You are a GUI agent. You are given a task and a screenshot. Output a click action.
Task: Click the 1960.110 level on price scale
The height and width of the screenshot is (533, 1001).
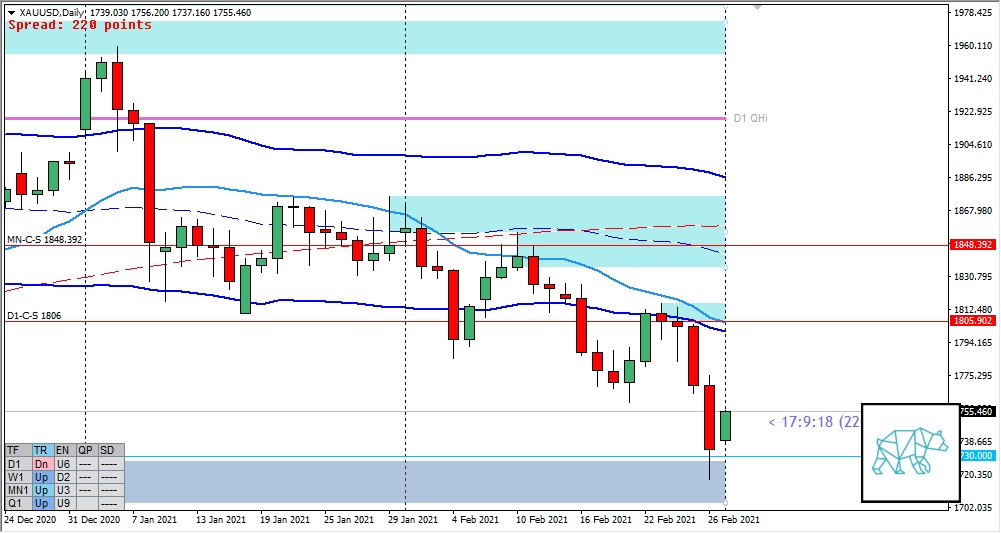coord(974,46)
